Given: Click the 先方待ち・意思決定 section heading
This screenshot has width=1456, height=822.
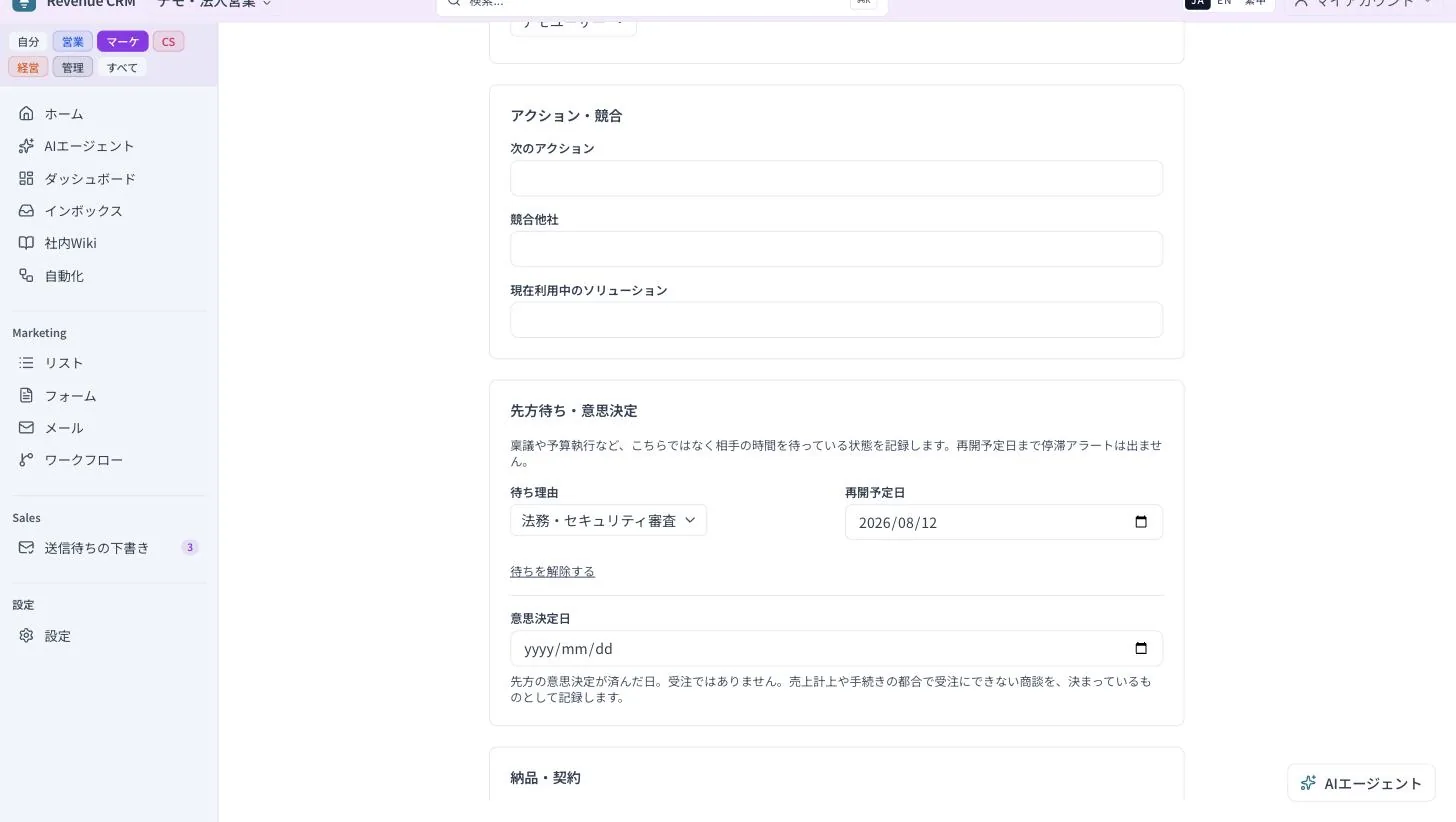Looking at the screenshot, I should coord(574,410).
